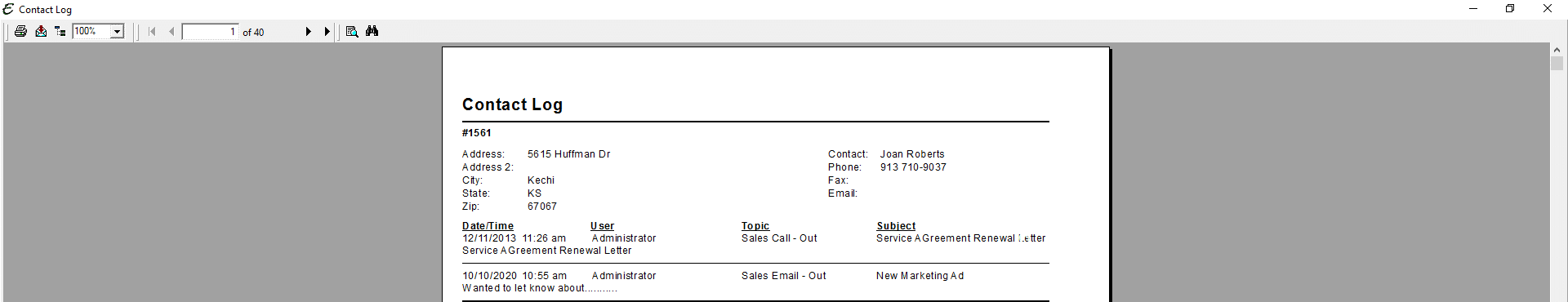Image resolution: width=1568 pixels, height=302 pixels.
Task: Click 'Service AGreement Renewal Letter' note line
Action: click(x=546, y=251)
